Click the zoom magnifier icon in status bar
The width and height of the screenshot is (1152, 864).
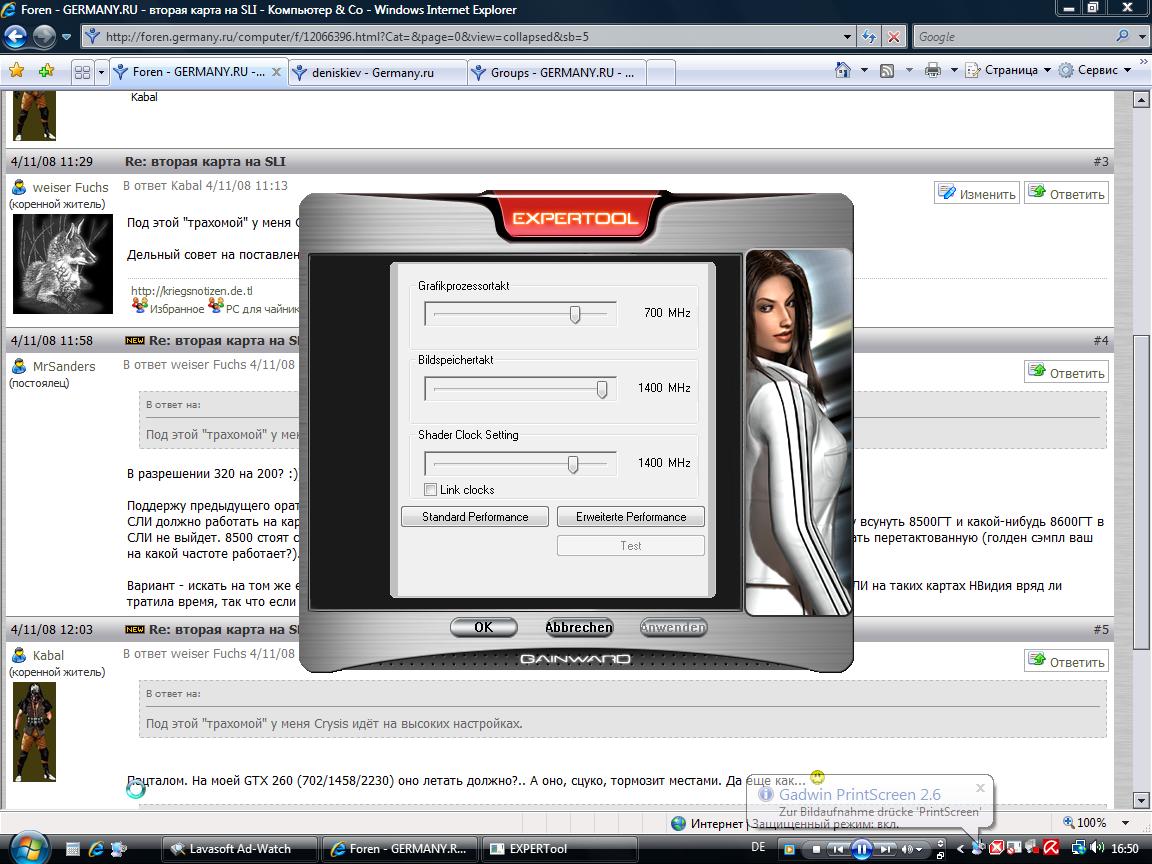1068,823
